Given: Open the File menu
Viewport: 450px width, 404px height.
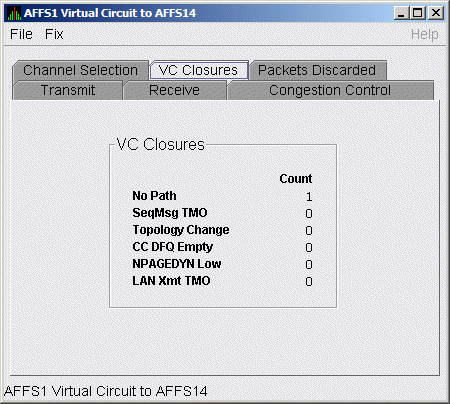Looking at the screenshot, I should (21, 34).
